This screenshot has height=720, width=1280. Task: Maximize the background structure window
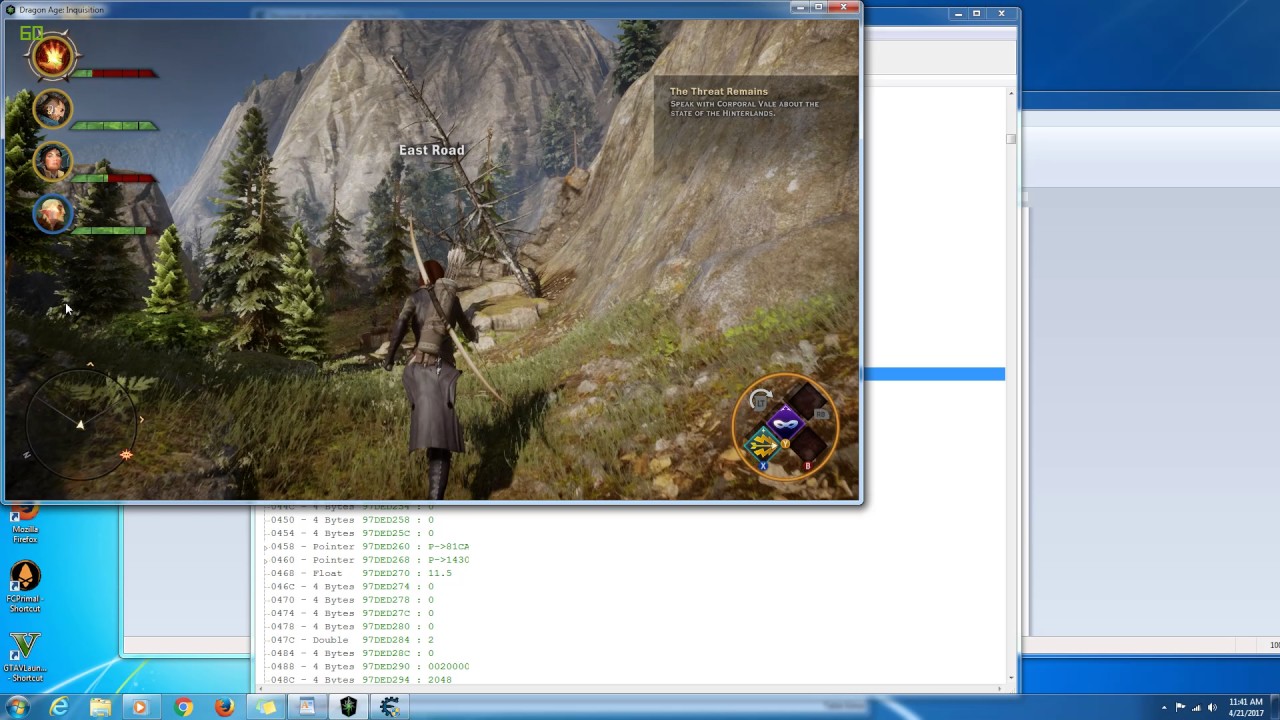click(x=977, y=13)
